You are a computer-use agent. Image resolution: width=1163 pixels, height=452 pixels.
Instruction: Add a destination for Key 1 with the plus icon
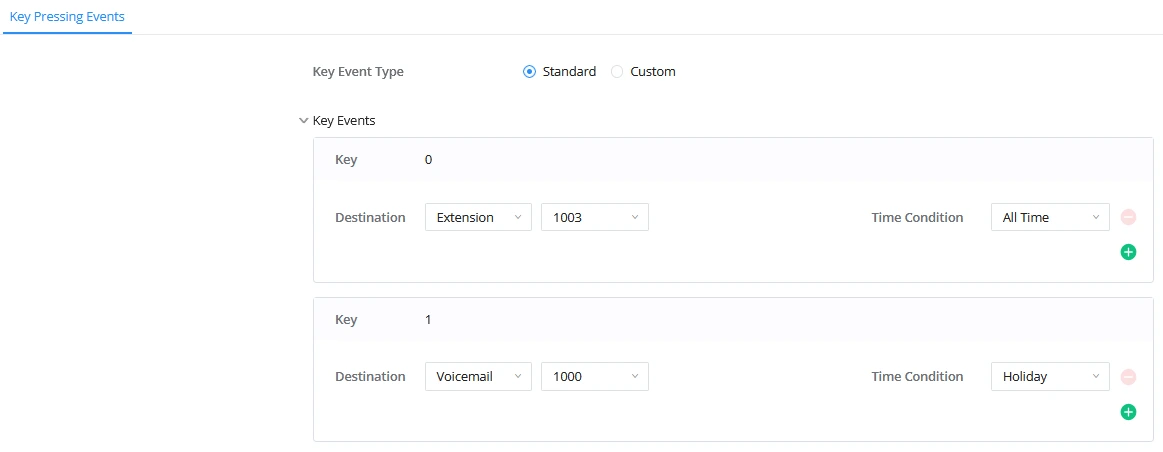[1127, 411]
